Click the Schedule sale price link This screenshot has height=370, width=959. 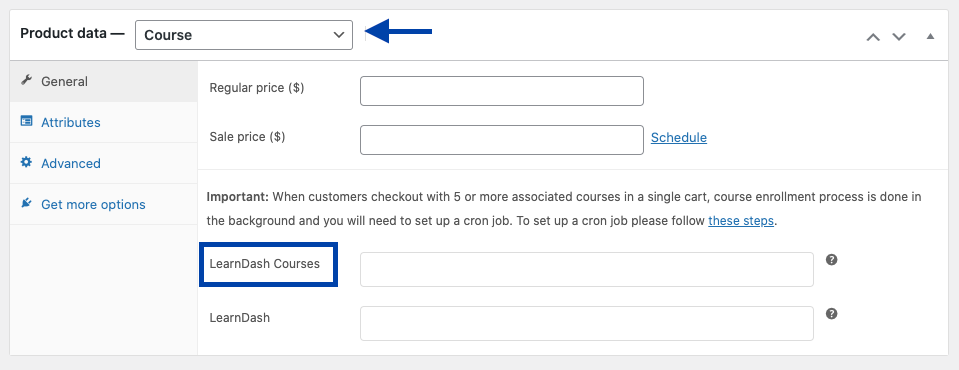(x=678, y=138)
